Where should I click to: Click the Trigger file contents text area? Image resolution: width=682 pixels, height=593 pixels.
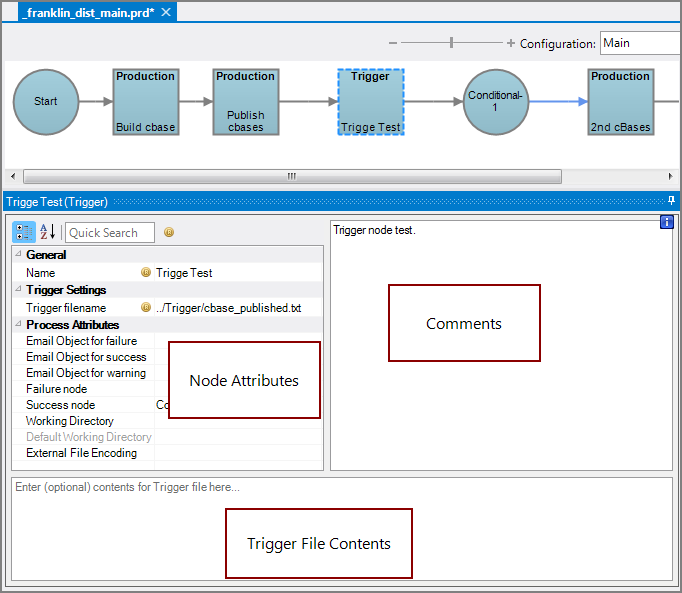(x=342, y=529)
